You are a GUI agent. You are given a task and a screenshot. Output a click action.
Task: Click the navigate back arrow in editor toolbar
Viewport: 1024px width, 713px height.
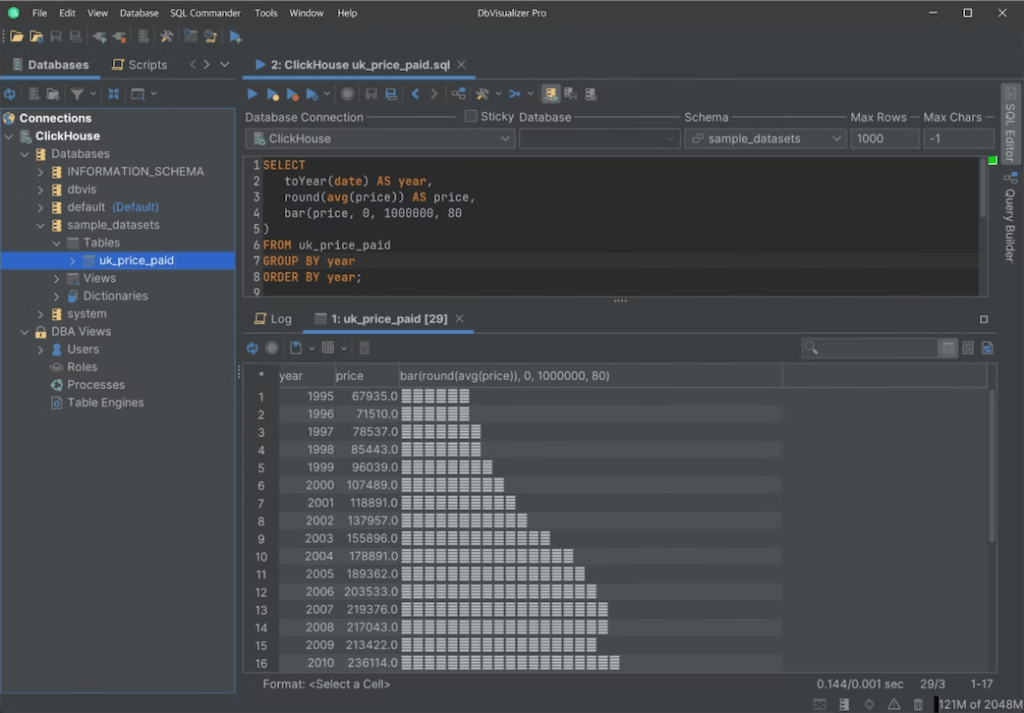pyautogui.click(x=415, y=94)
